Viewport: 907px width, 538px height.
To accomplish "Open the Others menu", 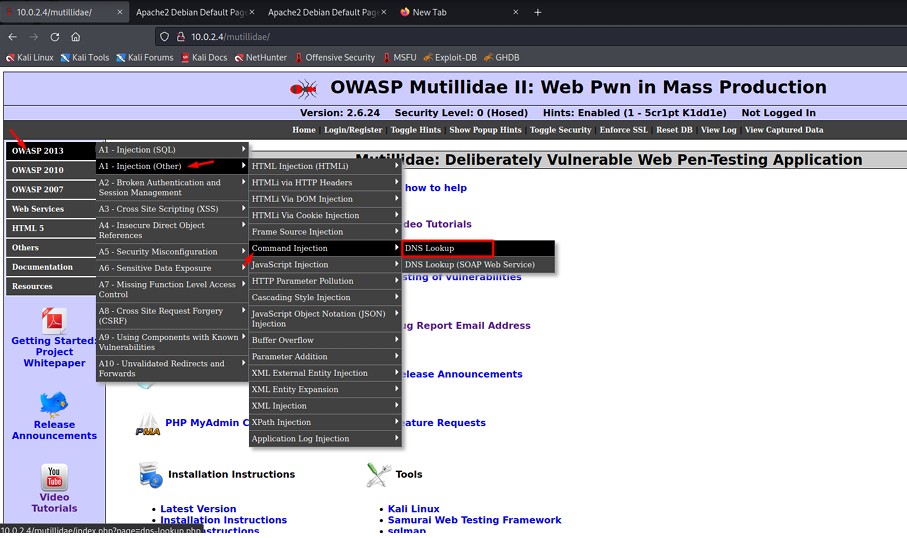I will (x=51, y=248).
